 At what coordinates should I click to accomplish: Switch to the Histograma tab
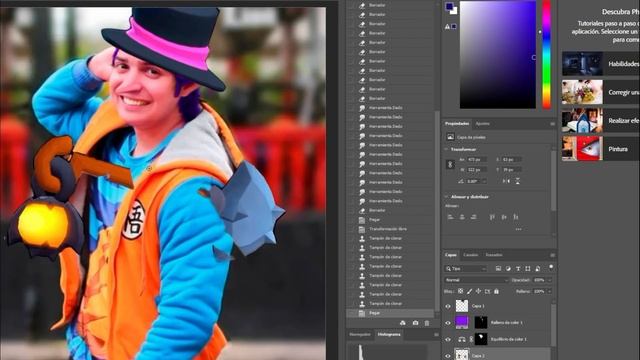click(x=389, y=335)
